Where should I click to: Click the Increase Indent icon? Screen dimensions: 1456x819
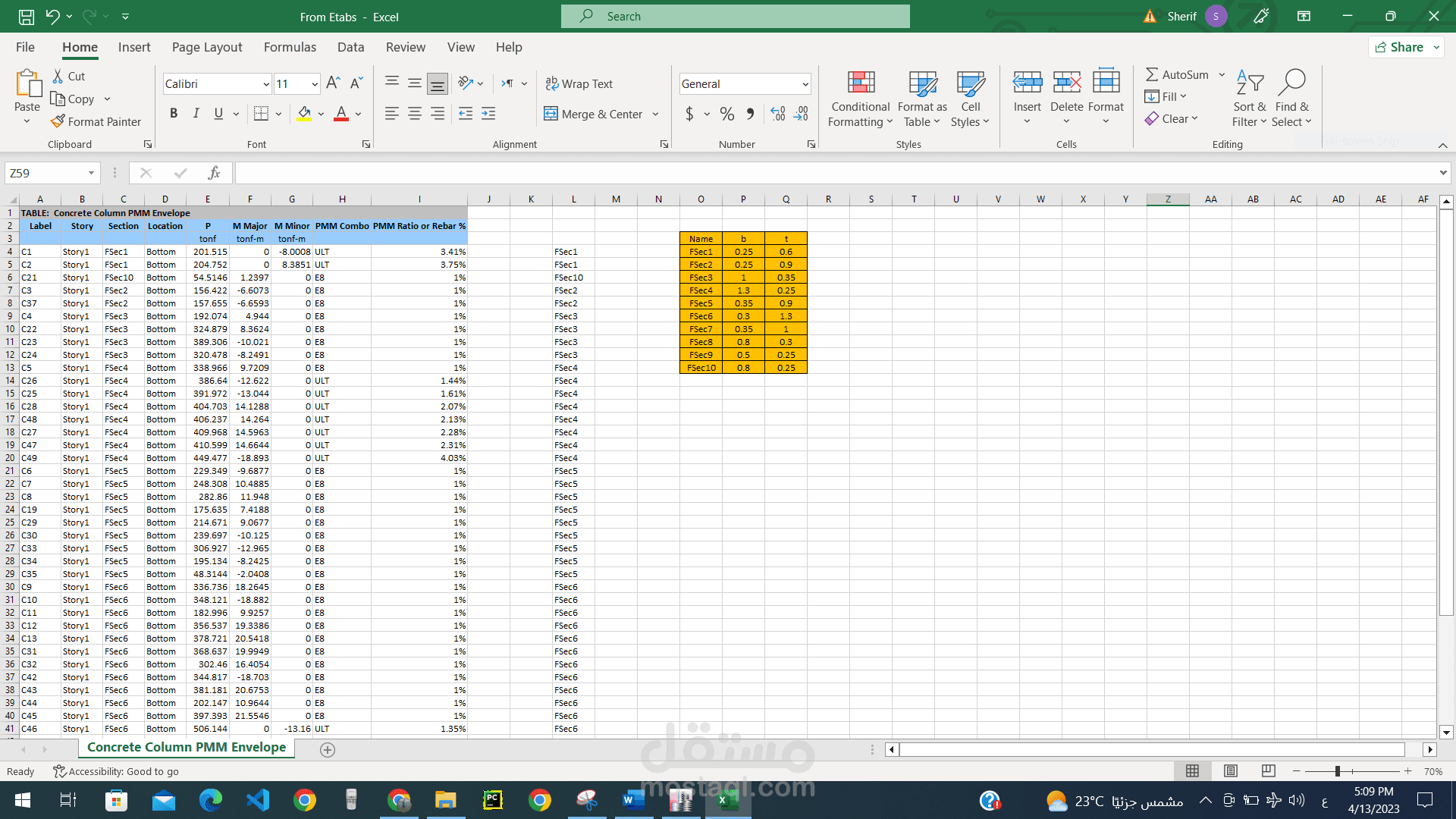click(488, 114)
